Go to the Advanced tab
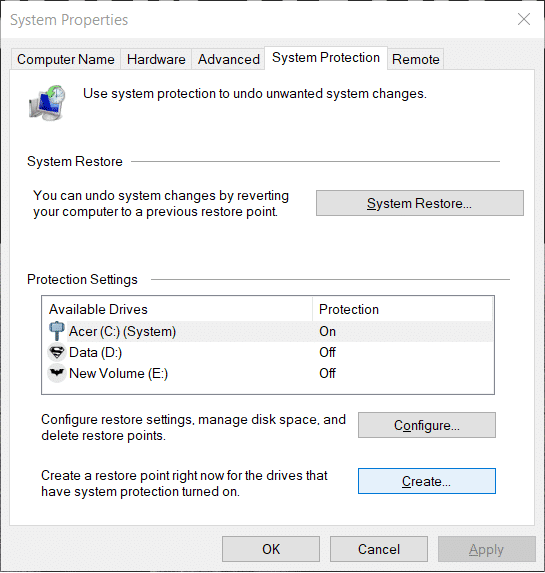The image size is (545, 573). (x=228, y=59)
